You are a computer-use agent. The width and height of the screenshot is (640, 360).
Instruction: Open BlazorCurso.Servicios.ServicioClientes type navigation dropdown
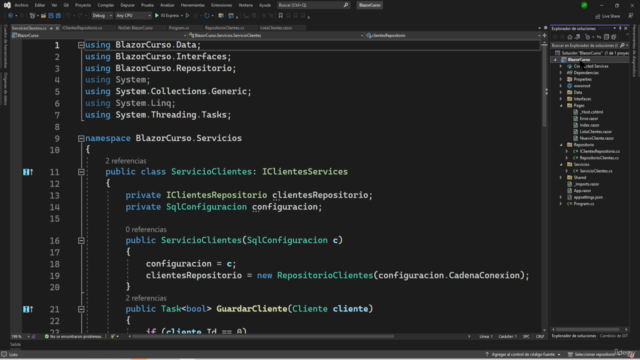[x=275, y=36]
